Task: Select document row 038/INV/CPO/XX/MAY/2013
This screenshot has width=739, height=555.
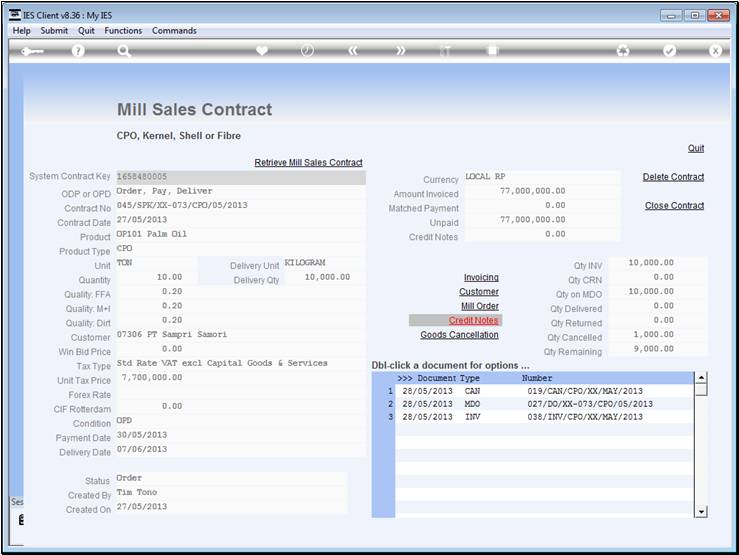Action: pyautogui.click(x=544, y=417)
